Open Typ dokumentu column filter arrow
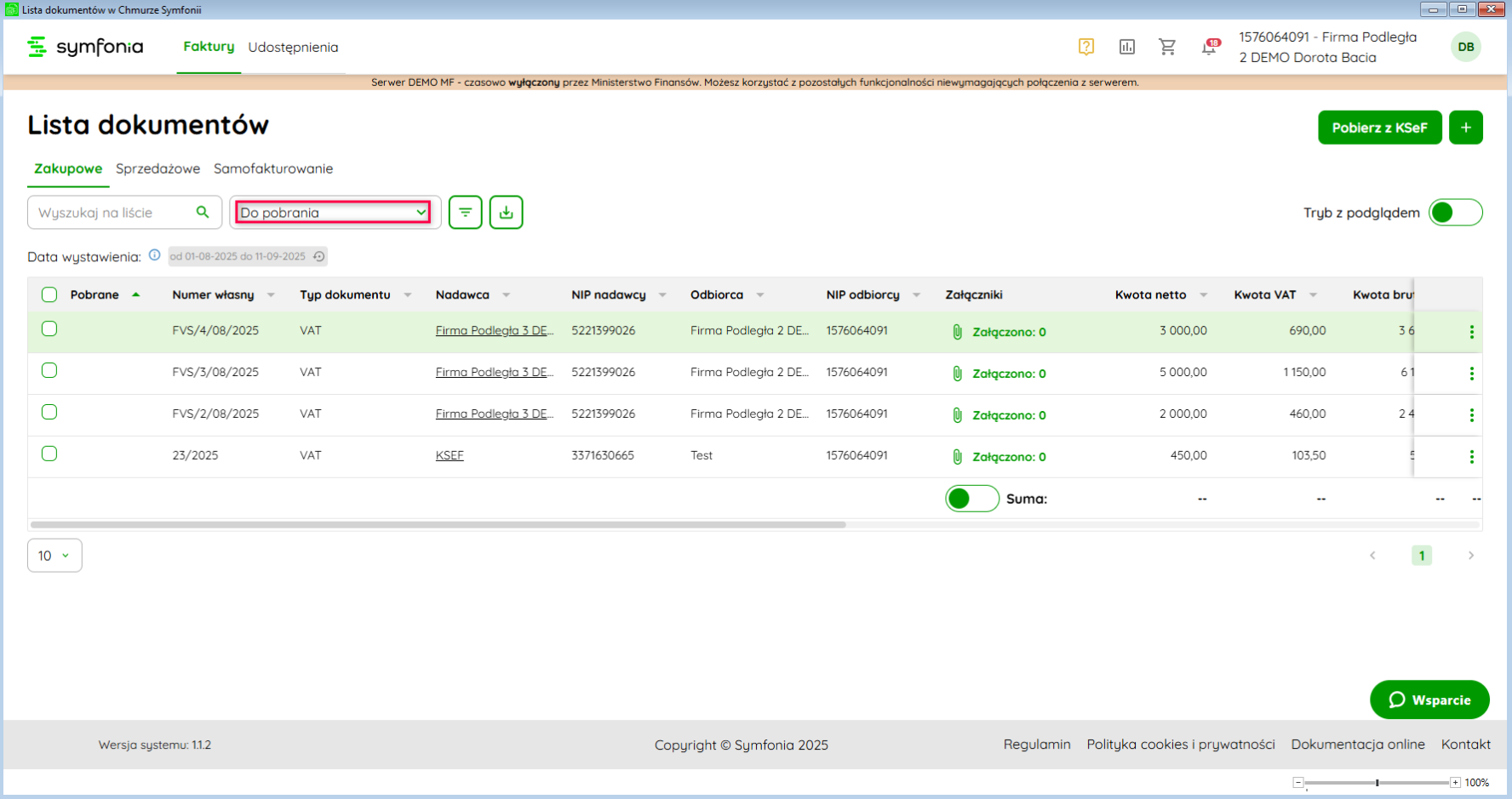Screen dimensions: 1512x799 pyautogui.click(x=408, y=295)
